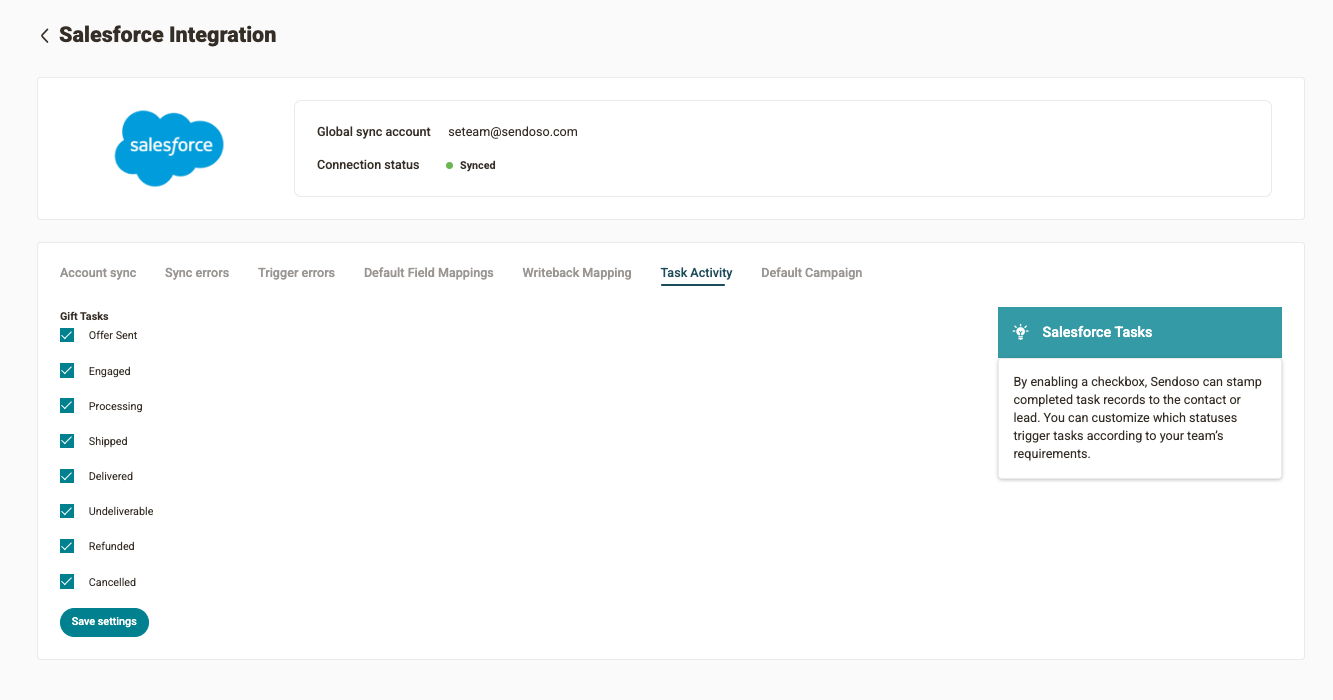The height and width of the screenshot is (700, 1333).
Task: Click the Salesforce Tasks panel title
Action: click(1097, 332)
